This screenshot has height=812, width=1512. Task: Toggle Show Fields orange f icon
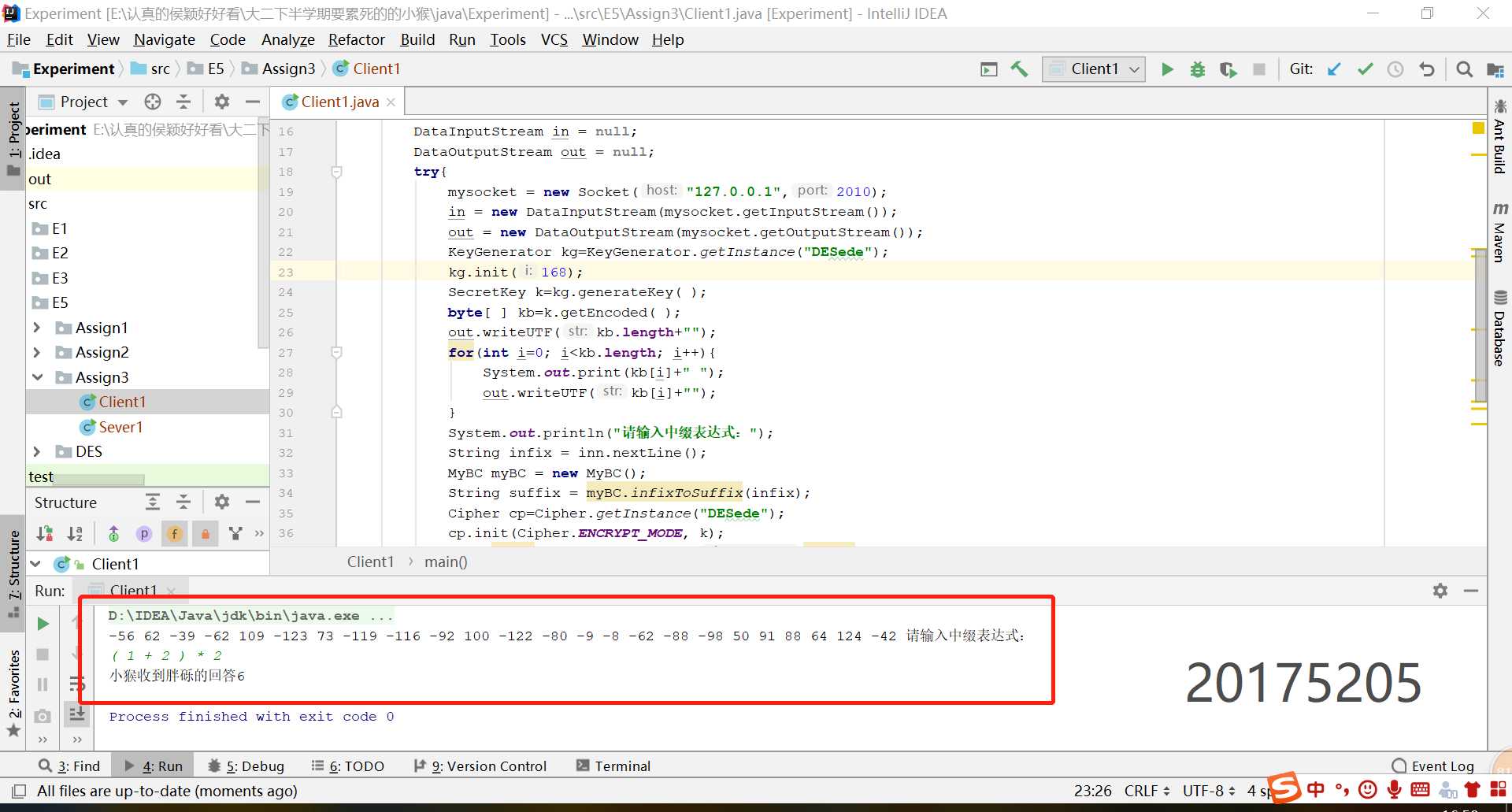[x=174, y=533]
